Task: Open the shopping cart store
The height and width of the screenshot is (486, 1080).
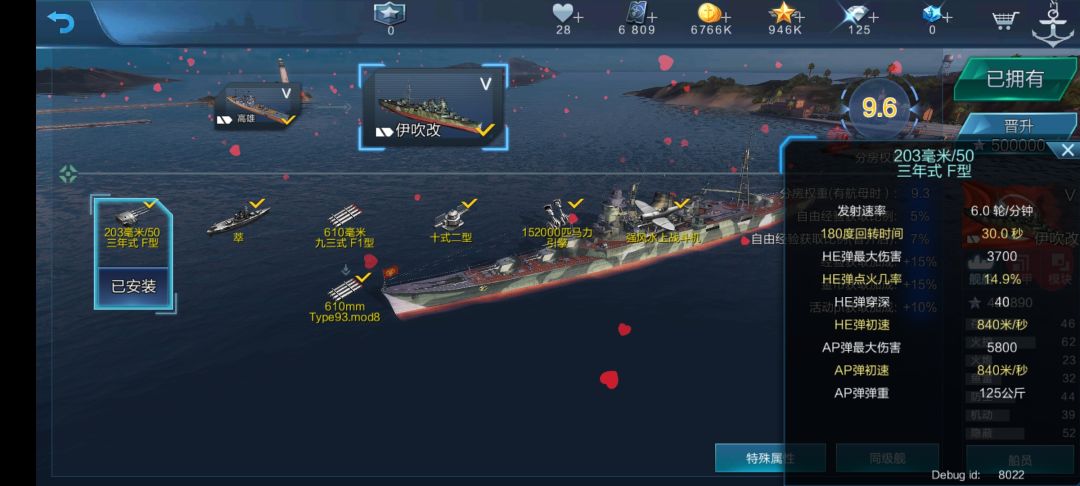Action: click(1006, 20)
